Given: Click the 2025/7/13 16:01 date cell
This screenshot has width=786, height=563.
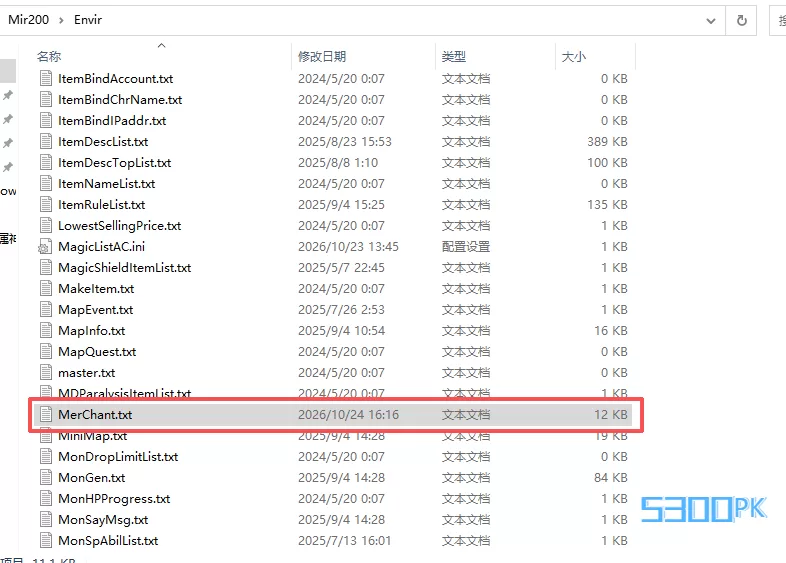Looking at the screenshot, I should pos(345,541).
